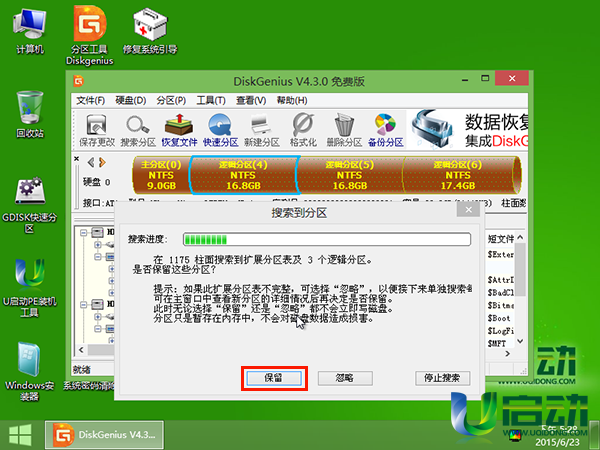Select the 主分区(0) 9.0GB partition block
The height and width of the screenshot is (450, 600).
tap(161, 175)
